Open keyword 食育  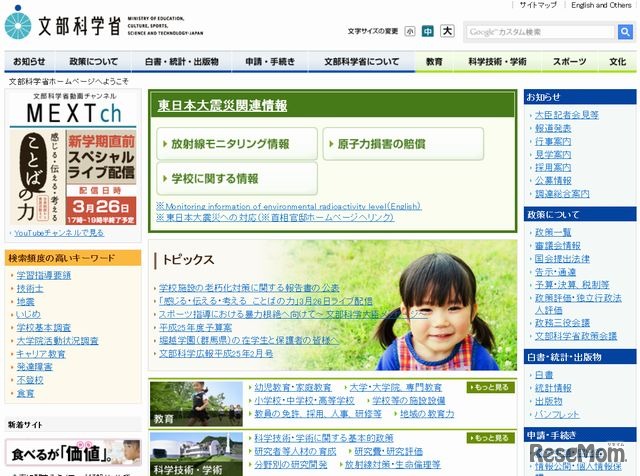25,393
